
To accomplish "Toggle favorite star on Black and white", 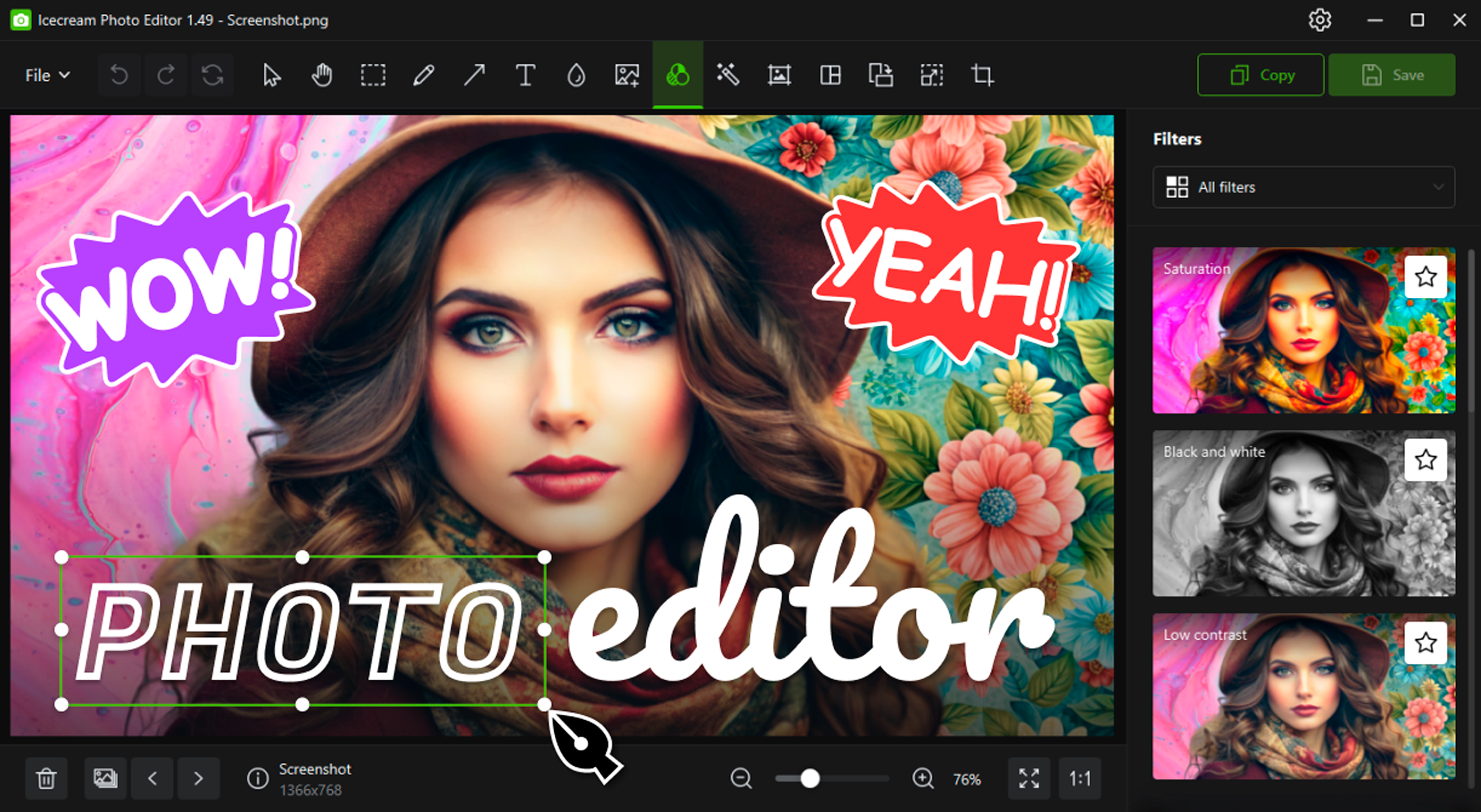I will coord(1425,460).
